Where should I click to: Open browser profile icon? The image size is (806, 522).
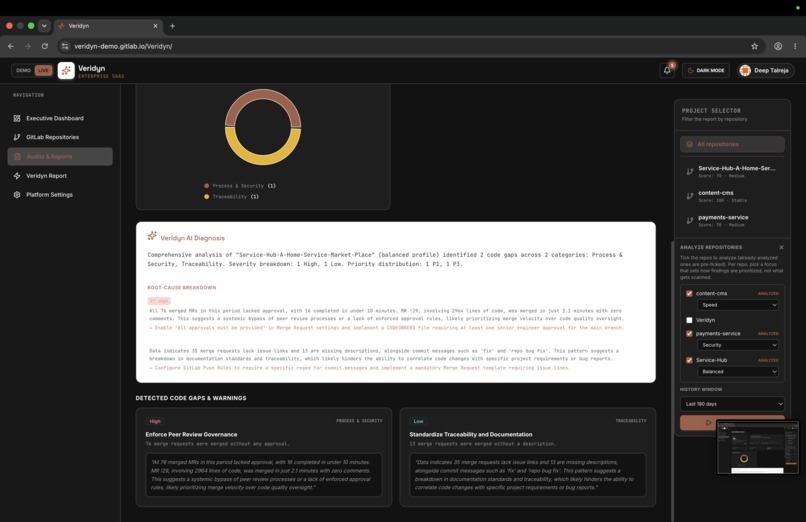tap(778, 46)
